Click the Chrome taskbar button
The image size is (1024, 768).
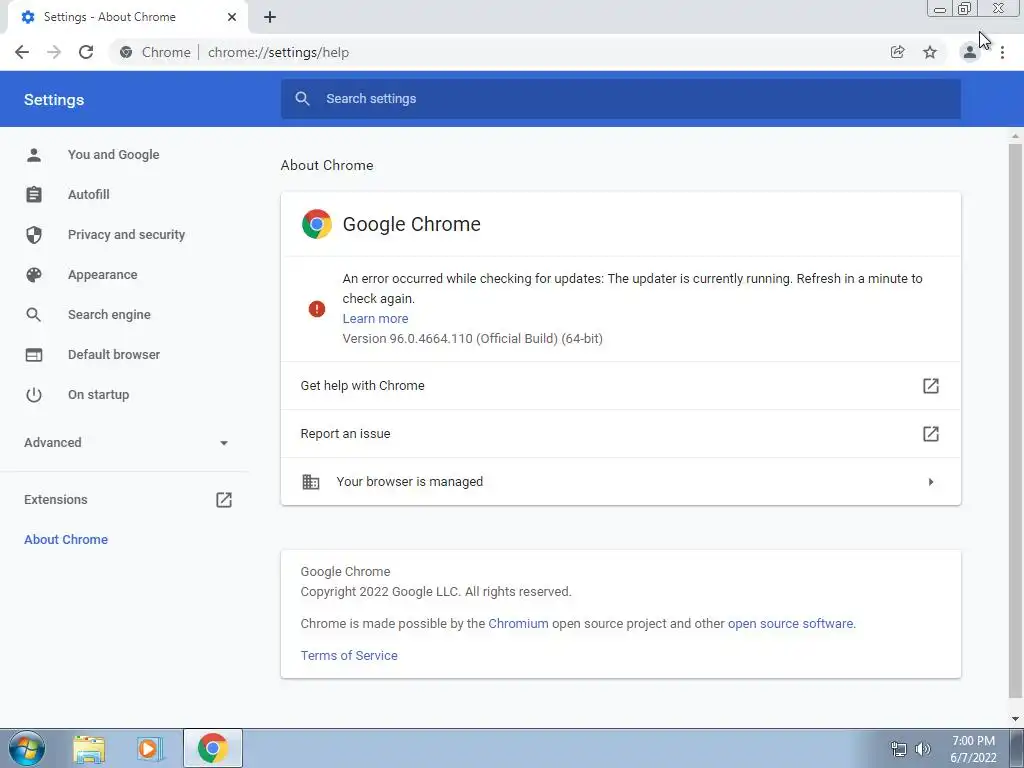[212, 748]
